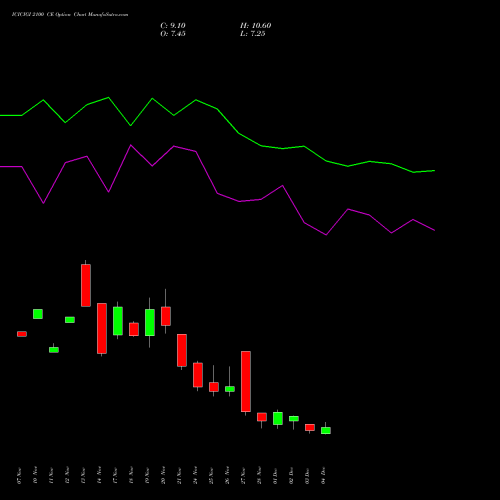Click the '28 Nov' date label
This screenshot has width=500, height=500.
tap(259, 476)
